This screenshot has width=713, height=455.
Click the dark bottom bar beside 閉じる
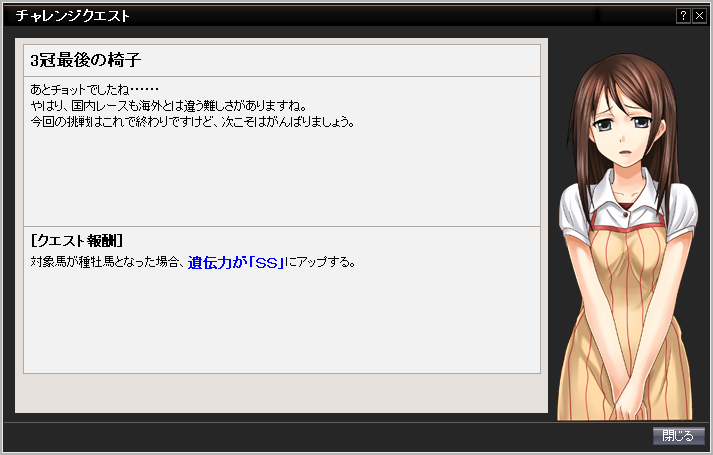pyautogui.click(x=327, y=436)
